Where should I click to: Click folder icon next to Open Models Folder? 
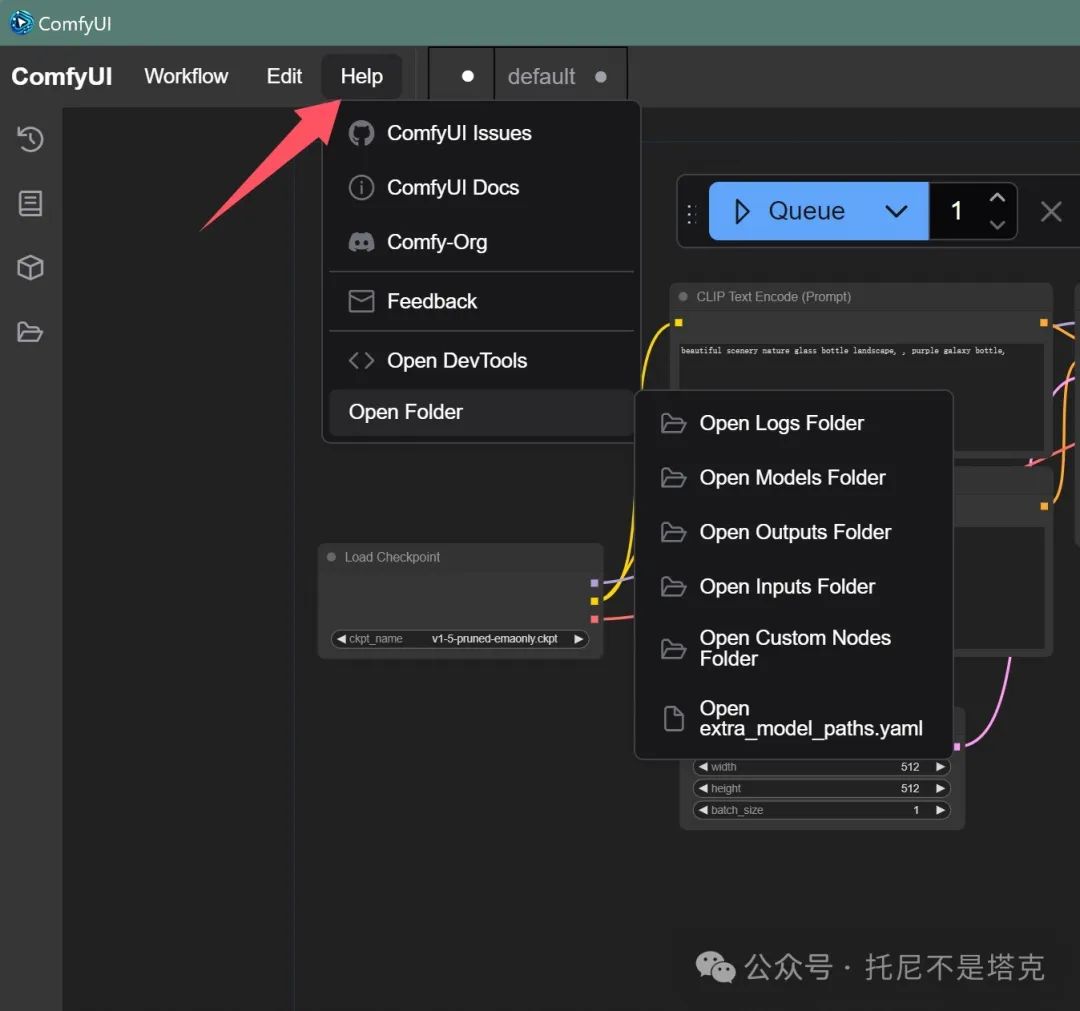673,477
